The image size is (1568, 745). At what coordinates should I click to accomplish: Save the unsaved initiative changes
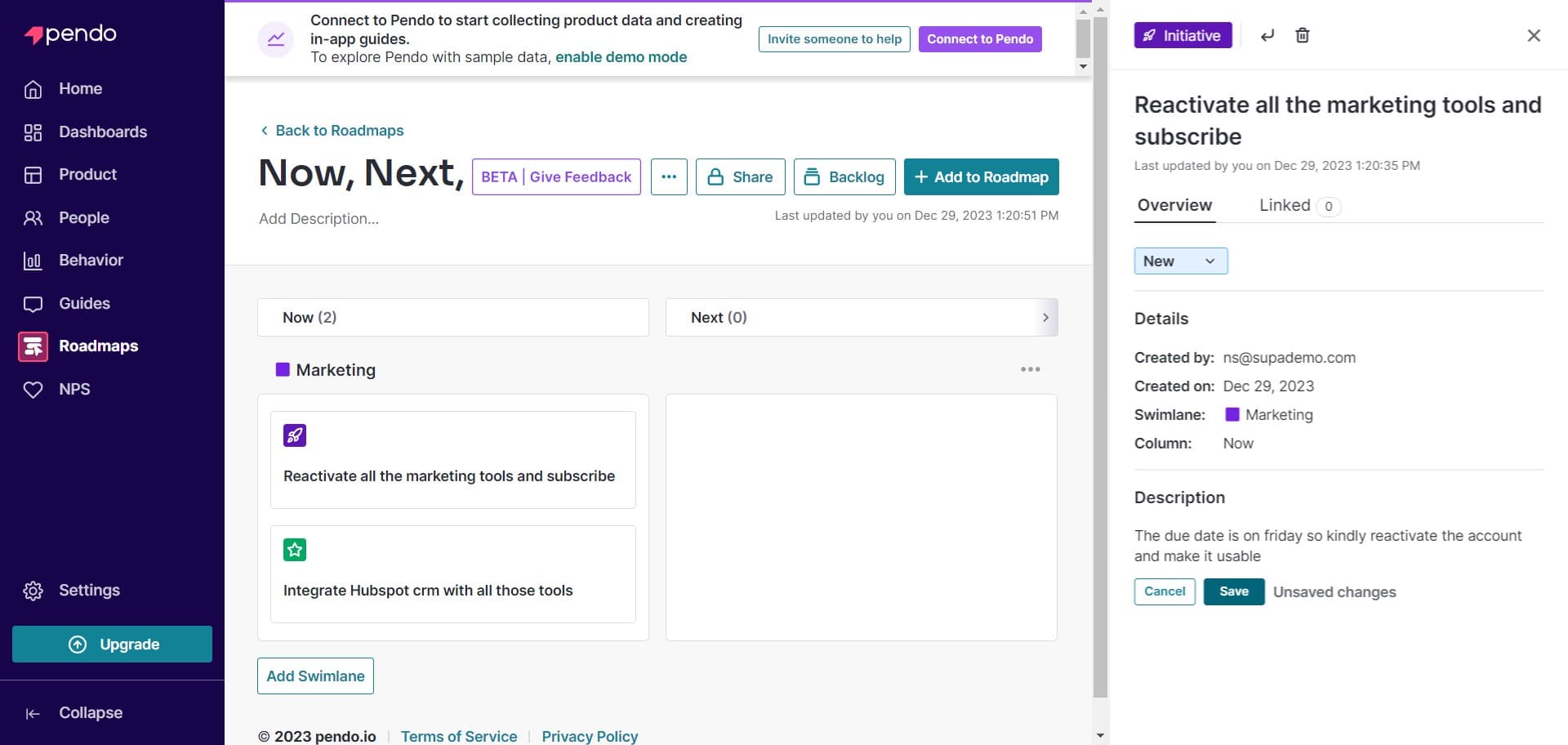(x=1233, y=591)
